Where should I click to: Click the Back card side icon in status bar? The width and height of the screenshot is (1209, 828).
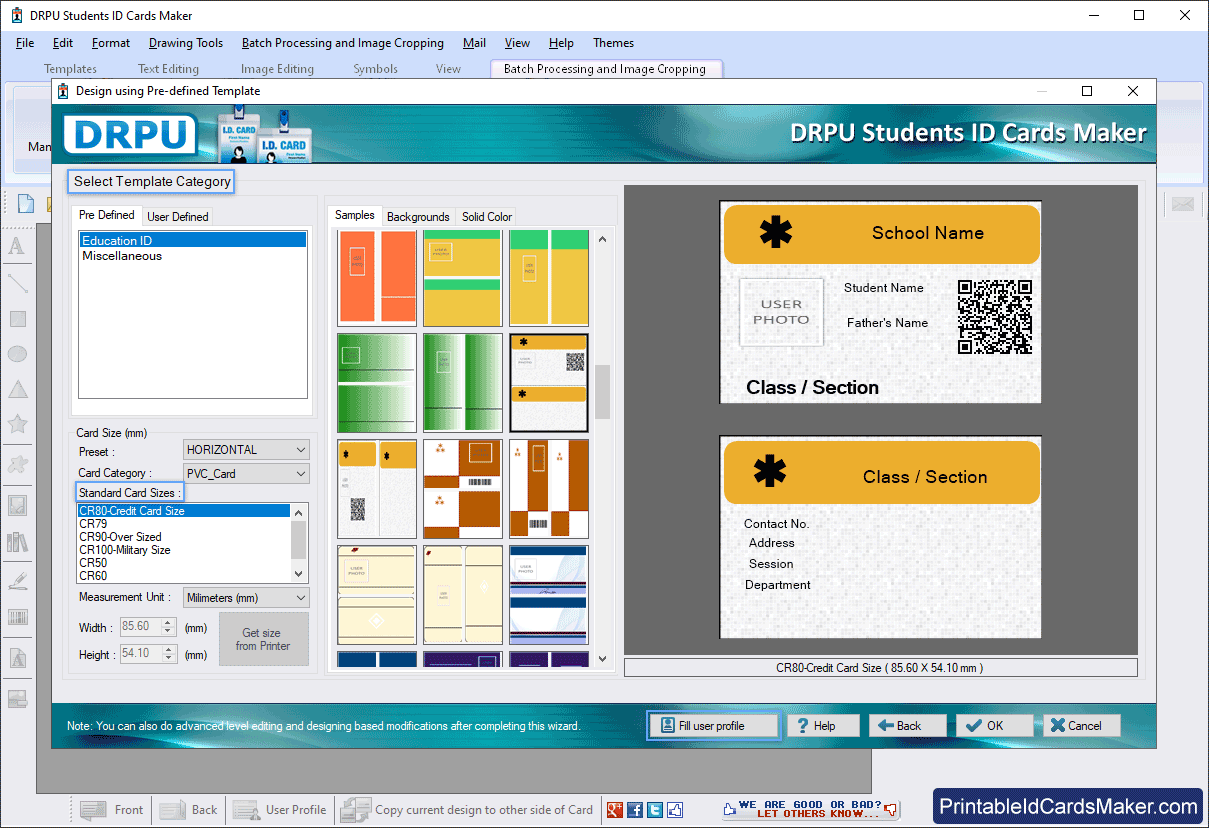pyautogui.click(x=171, y=810)
